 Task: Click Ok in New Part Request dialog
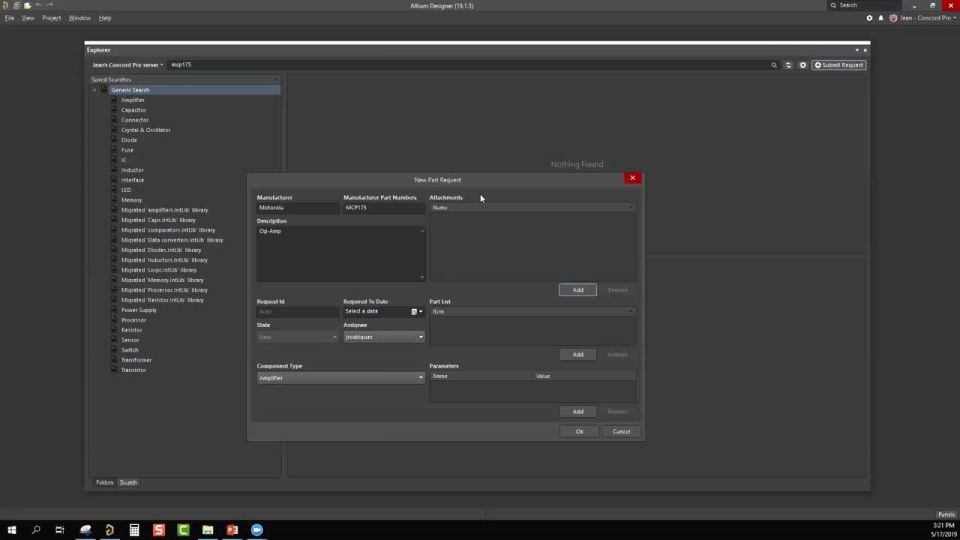(579, 432)
